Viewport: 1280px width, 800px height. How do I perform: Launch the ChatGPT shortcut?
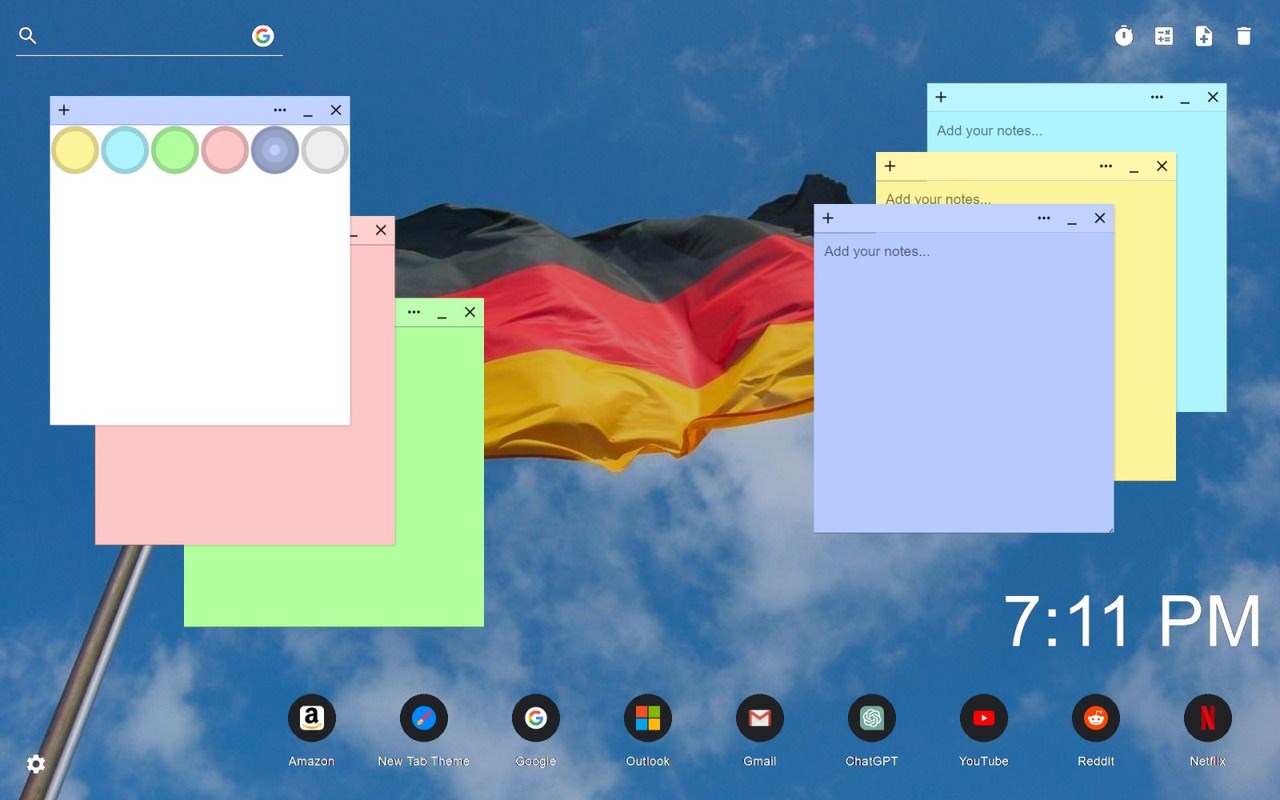(872, 718)
